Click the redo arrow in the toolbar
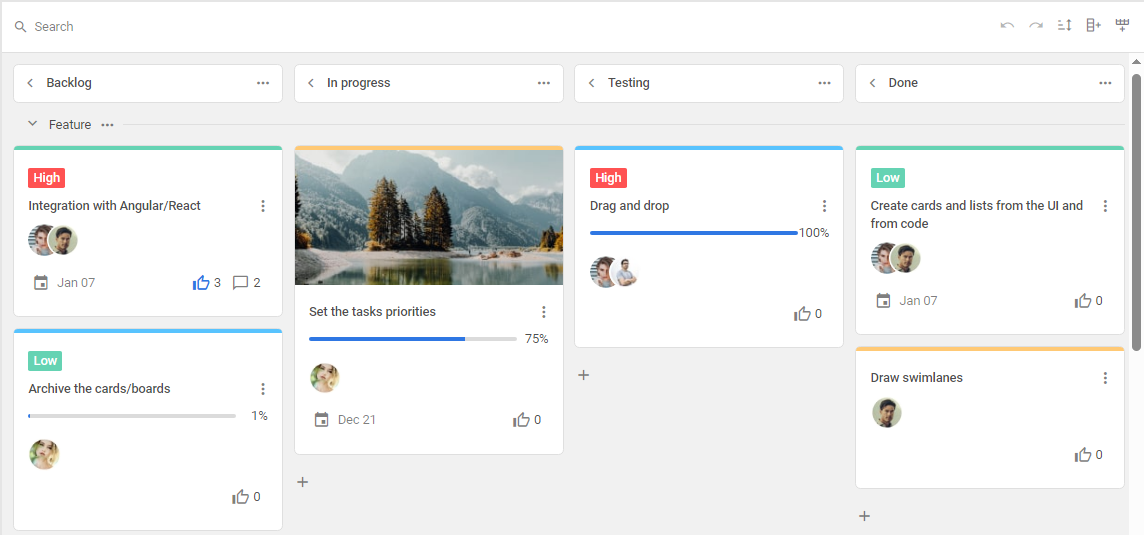The width and height of the screenshot is (1144, 535). (x=1036, y=26)
